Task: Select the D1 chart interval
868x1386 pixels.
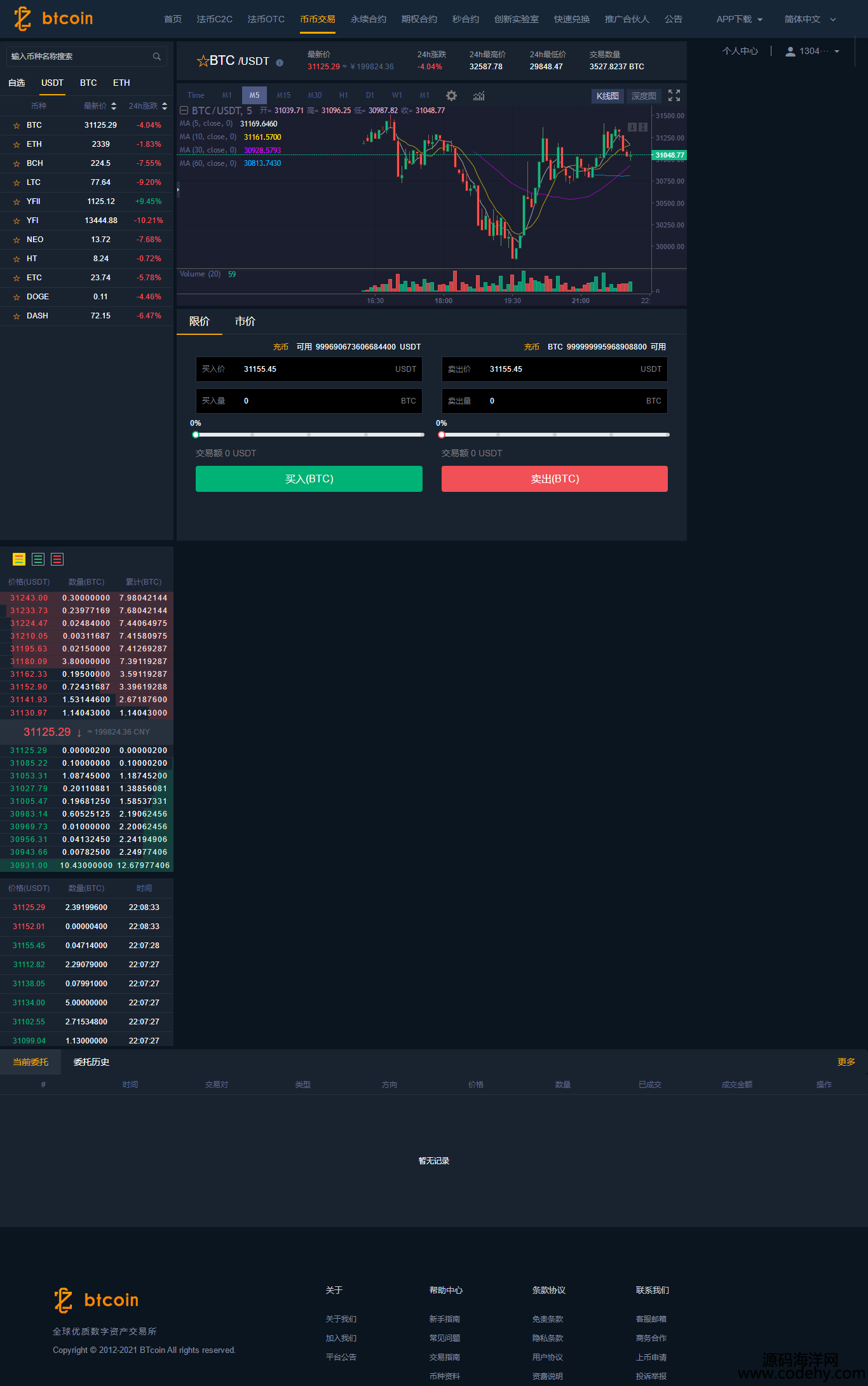Action: pyautogui.click(x=370, y=95)
